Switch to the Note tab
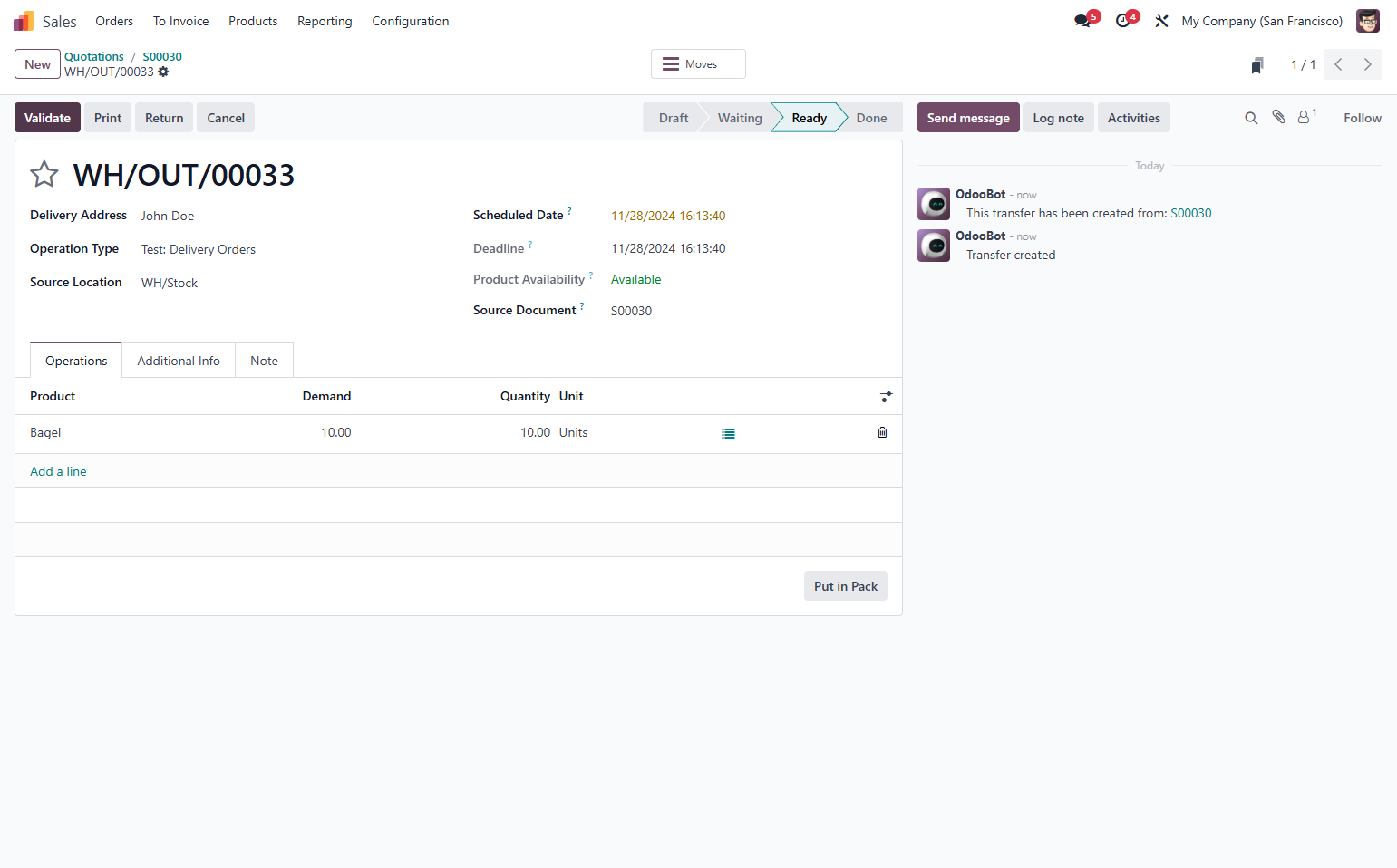This screenshot has height=868, width=1397. (264, 361)
